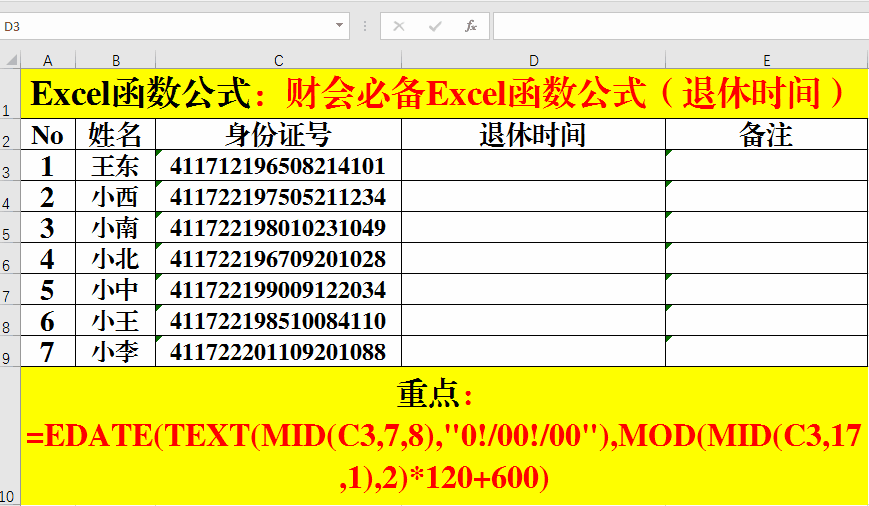Click the name cell '小李'
This screenshot has width=869, height=506.
click(x=115, y=351)
